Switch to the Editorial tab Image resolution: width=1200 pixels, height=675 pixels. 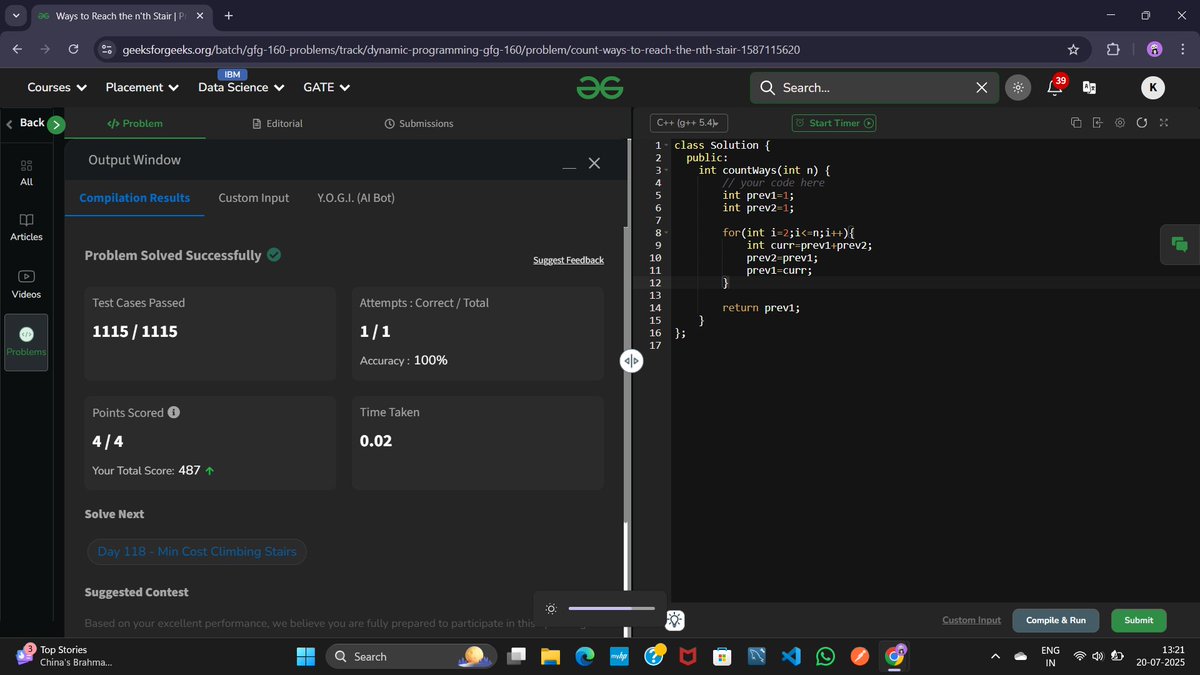pyautogui.click(x=277, y=123)
